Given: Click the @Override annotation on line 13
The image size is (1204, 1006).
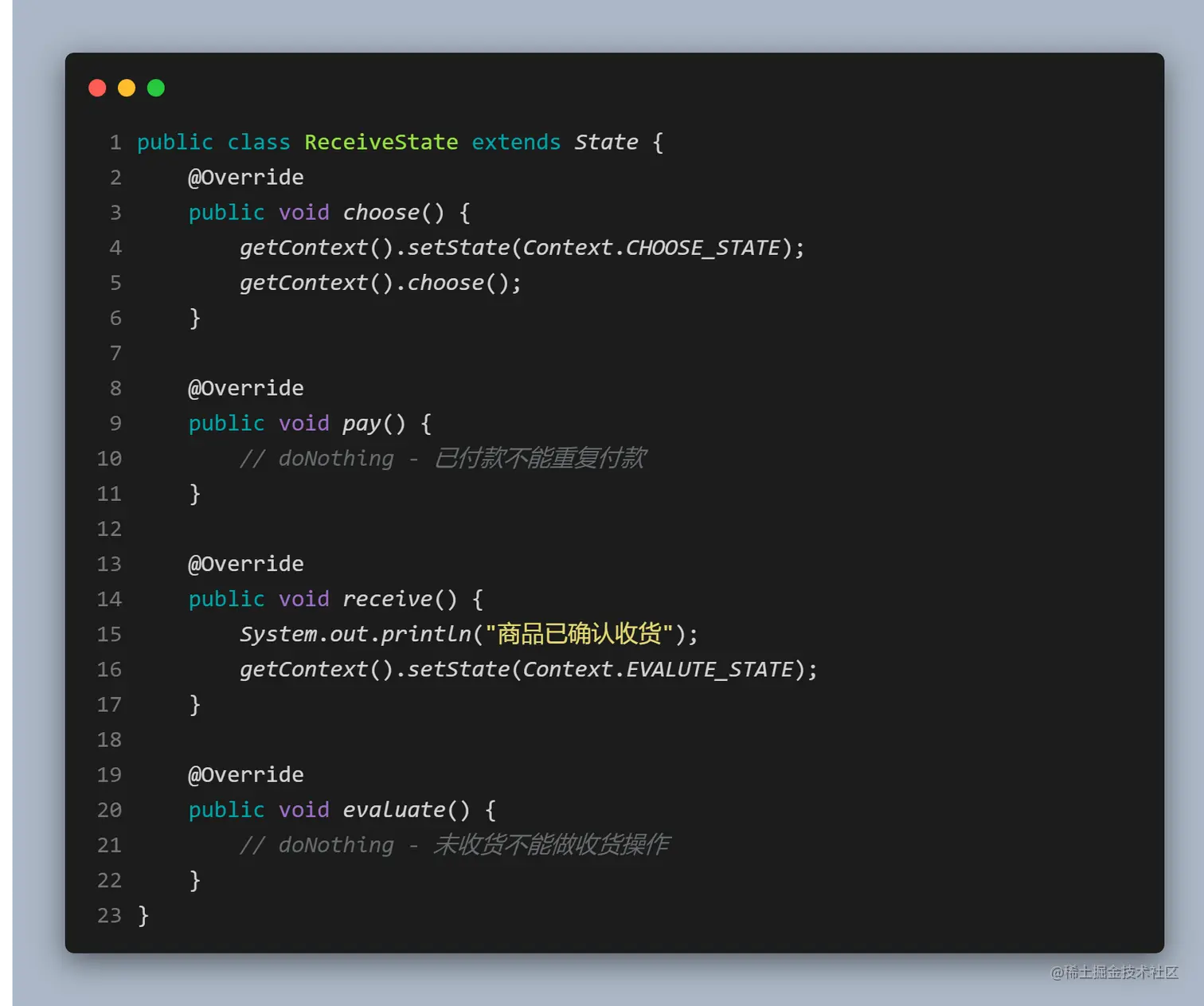Looking at the screenshot, I should click(x=246, y=563).
